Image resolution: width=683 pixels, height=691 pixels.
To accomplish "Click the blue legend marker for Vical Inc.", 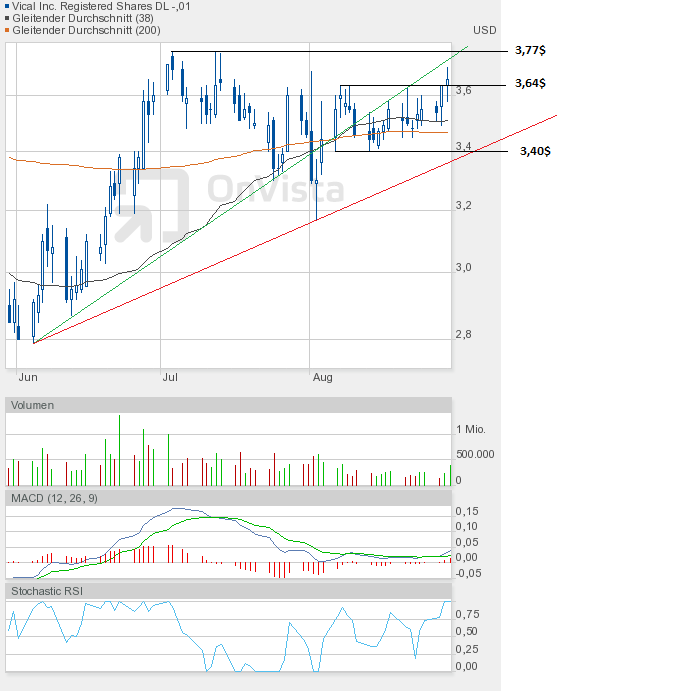I will tap(7, 6).
